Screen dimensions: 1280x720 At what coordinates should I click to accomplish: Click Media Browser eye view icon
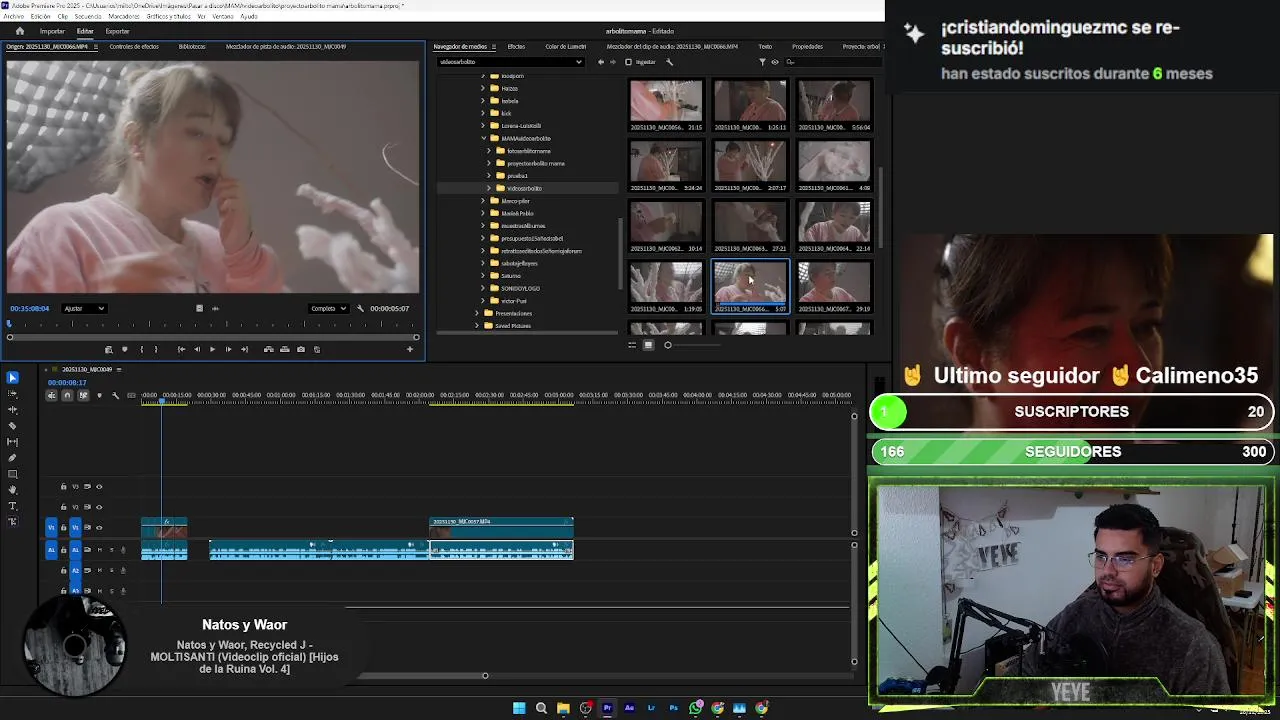tap(774, 62)
